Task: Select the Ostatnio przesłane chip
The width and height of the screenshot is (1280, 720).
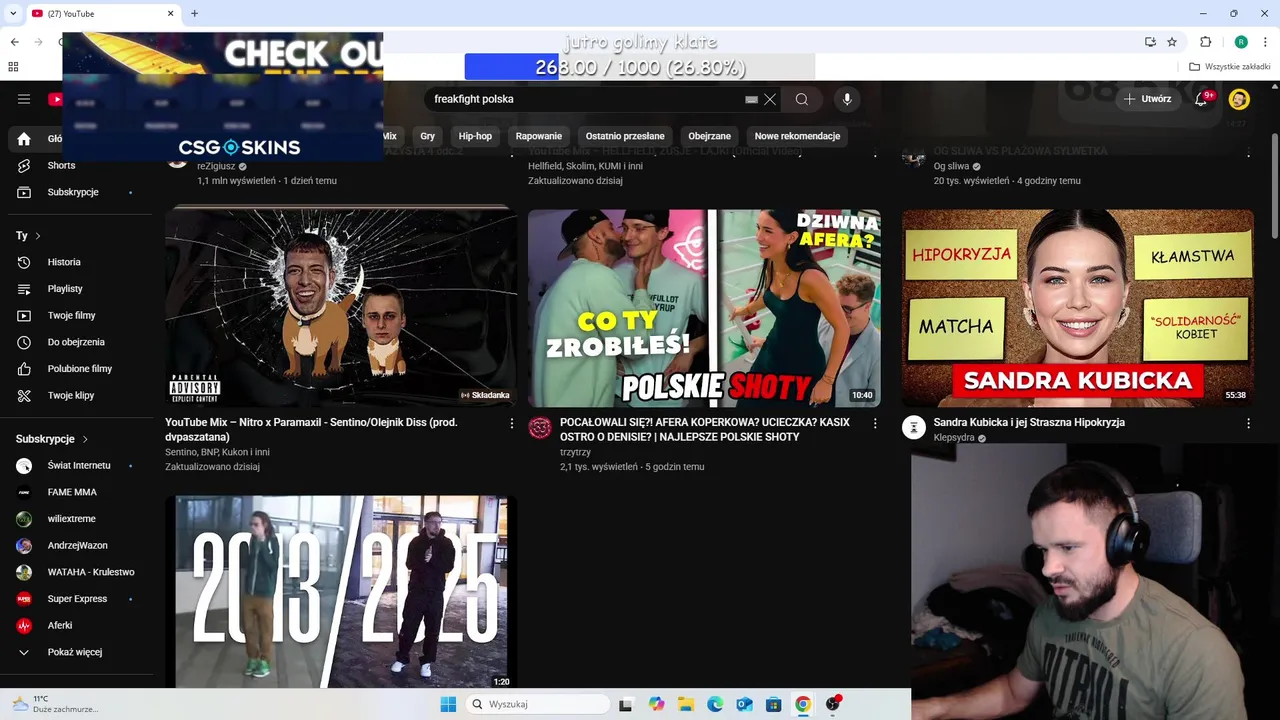Action: pos(625,136)
